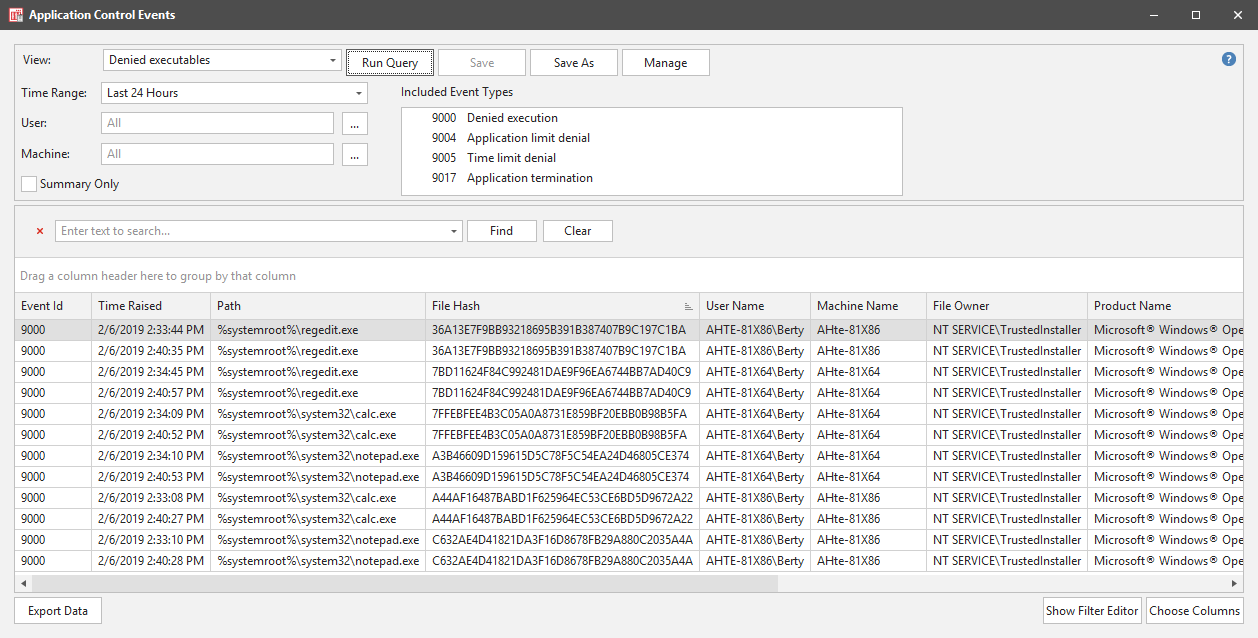Click the Machine Name column header
1258x638 pixels.
pos(857,306)
